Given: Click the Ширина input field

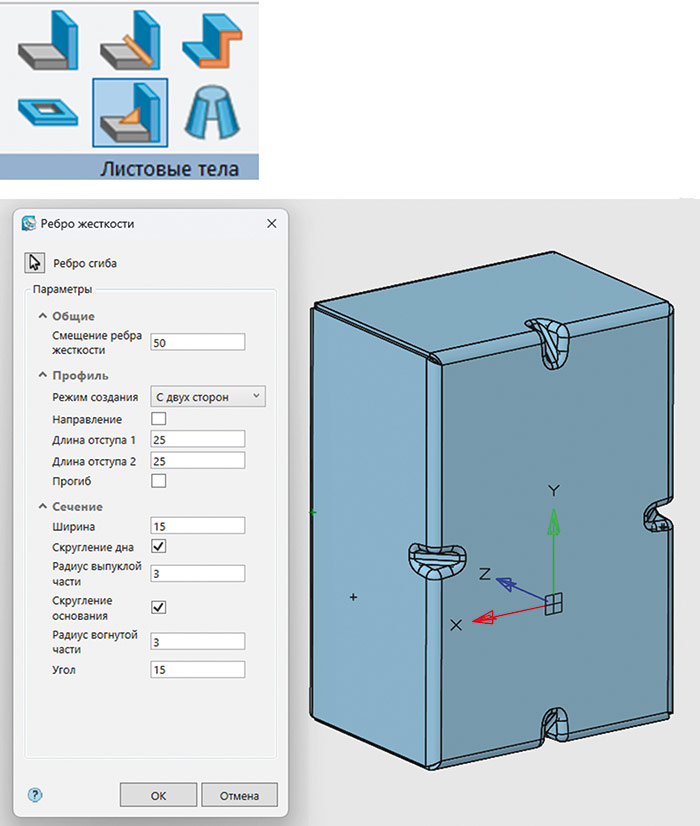Looking at the screenshot, I should coord(197,525).
